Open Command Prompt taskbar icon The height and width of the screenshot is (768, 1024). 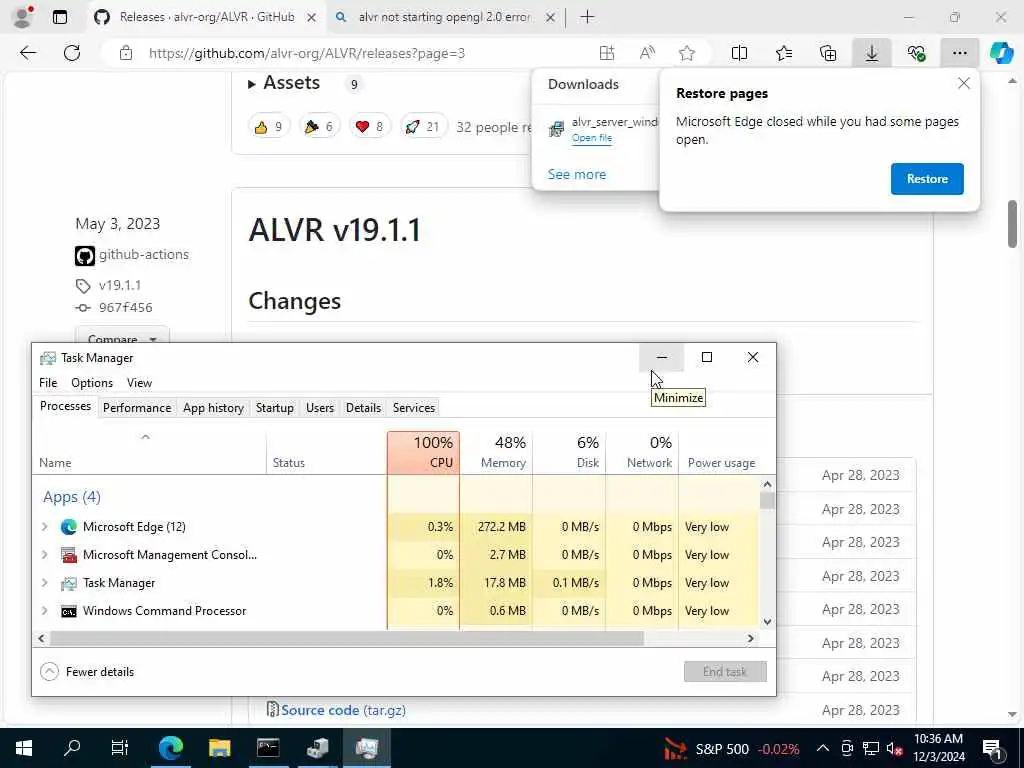[x=268, y=748]
